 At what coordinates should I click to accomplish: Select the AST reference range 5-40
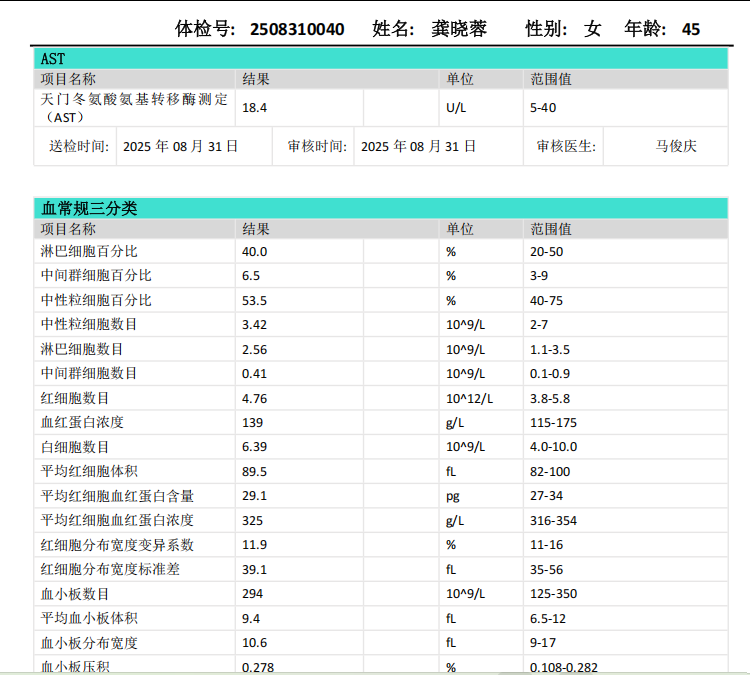pyautogui.click(x=543, y=108)
